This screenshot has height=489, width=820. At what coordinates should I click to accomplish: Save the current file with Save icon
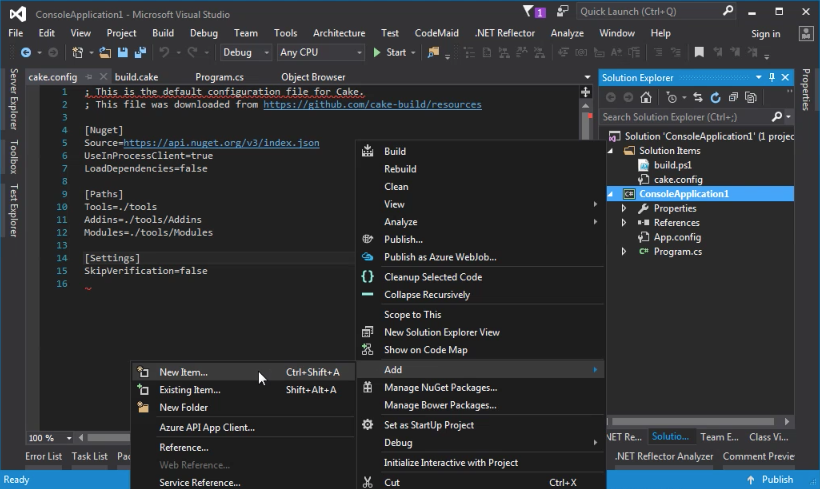coord(122,52)
